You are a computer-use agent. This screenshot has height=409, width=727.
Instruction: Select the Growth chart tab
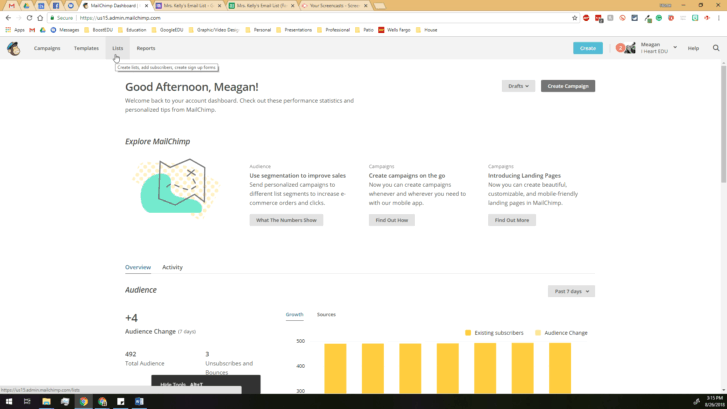click(294, 314)
